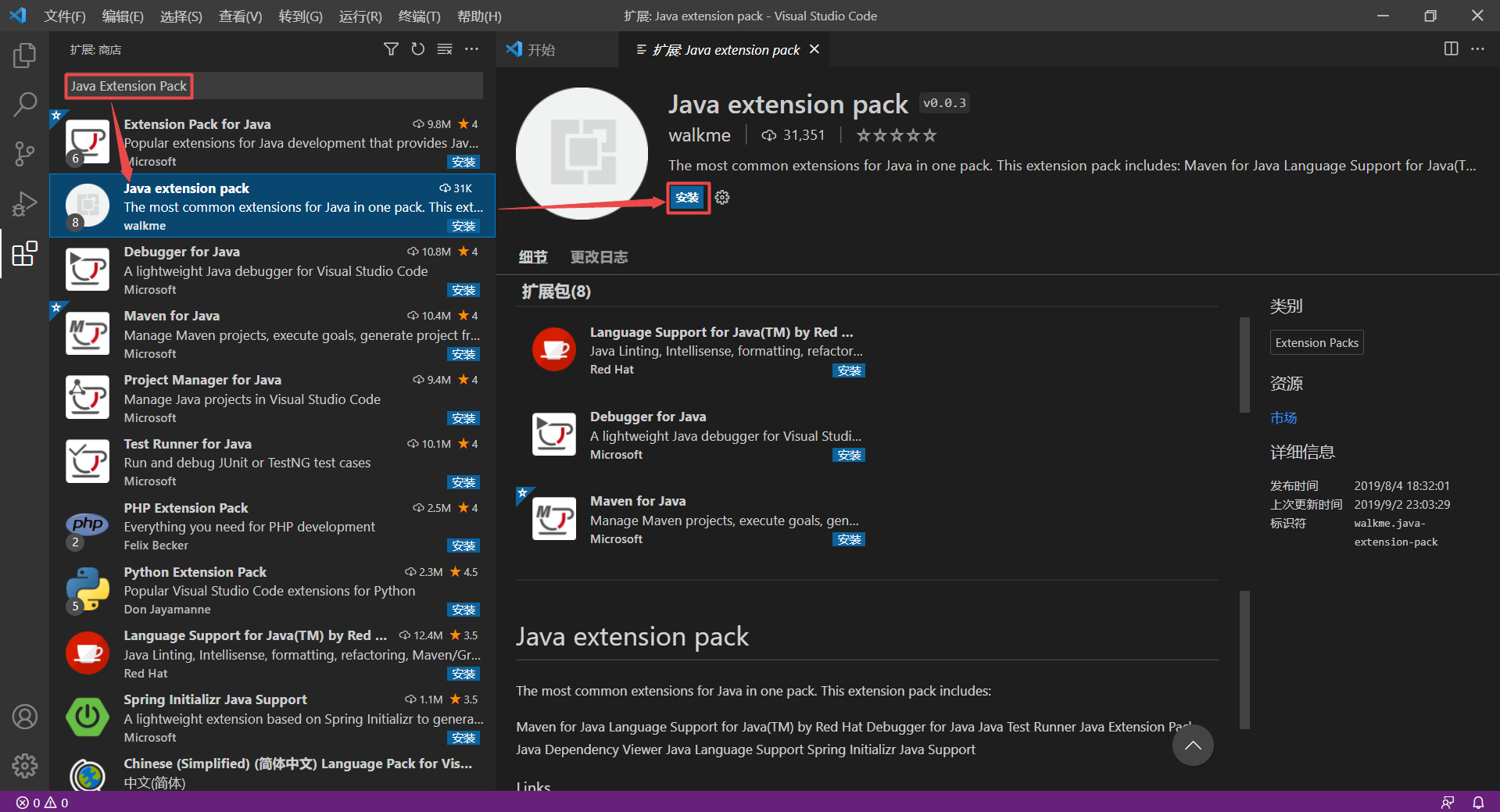Select Test Runner for Java list item

pyautogui.click(x=273, y=462)
